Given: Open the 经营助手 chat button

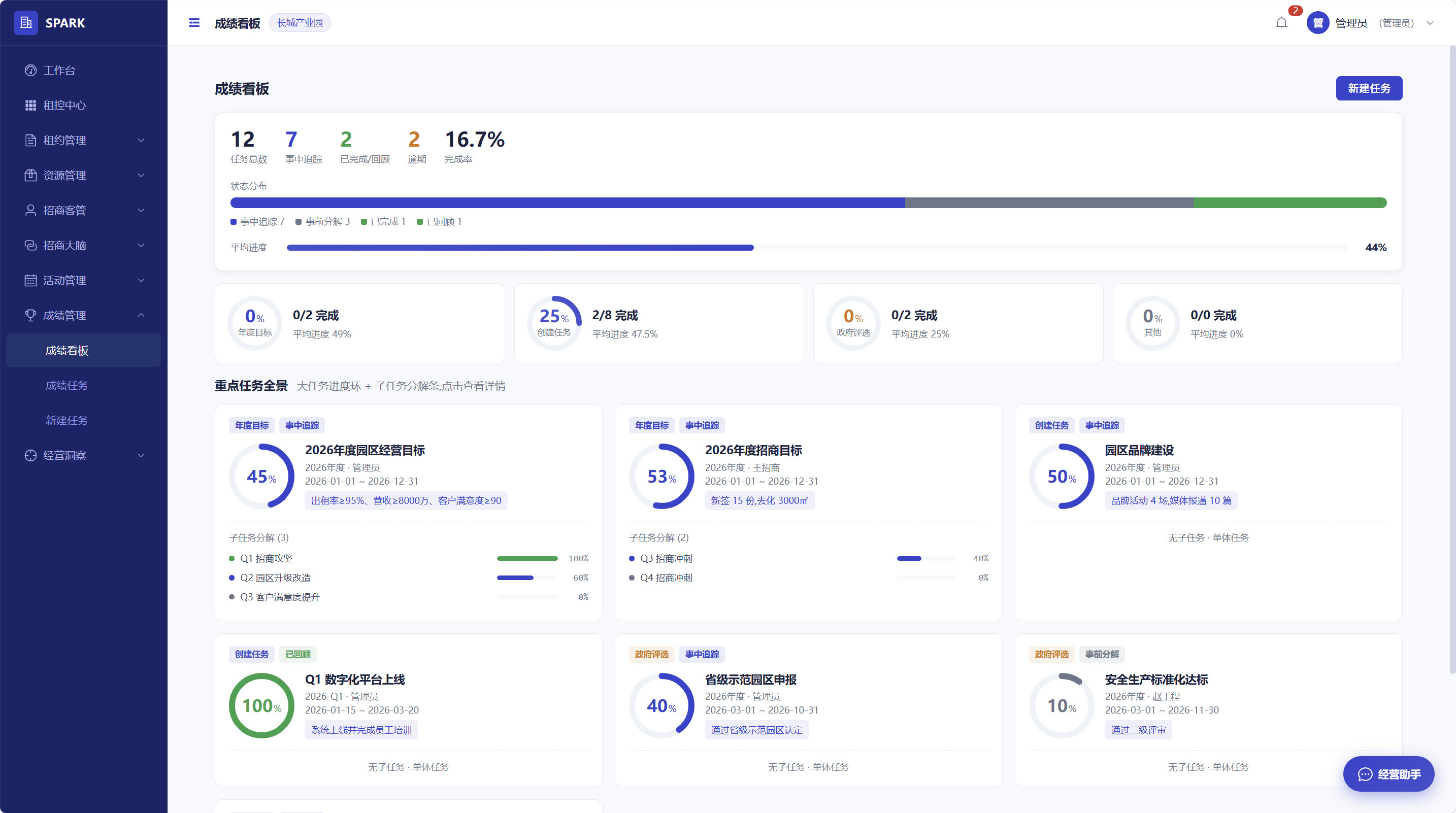Looking at the screenshot, I should 1388,773.
